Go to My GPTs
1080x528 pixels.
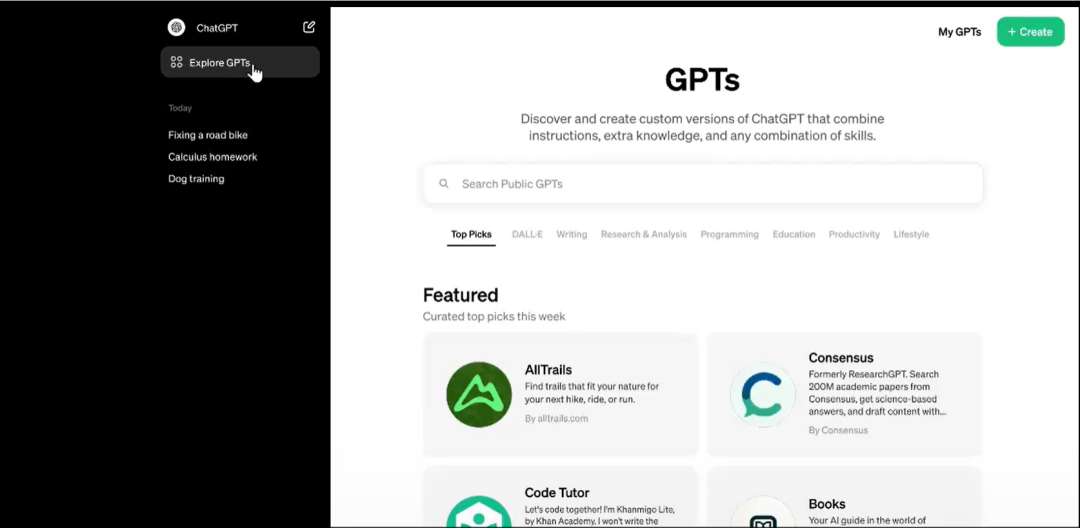[x=959, y=32]
